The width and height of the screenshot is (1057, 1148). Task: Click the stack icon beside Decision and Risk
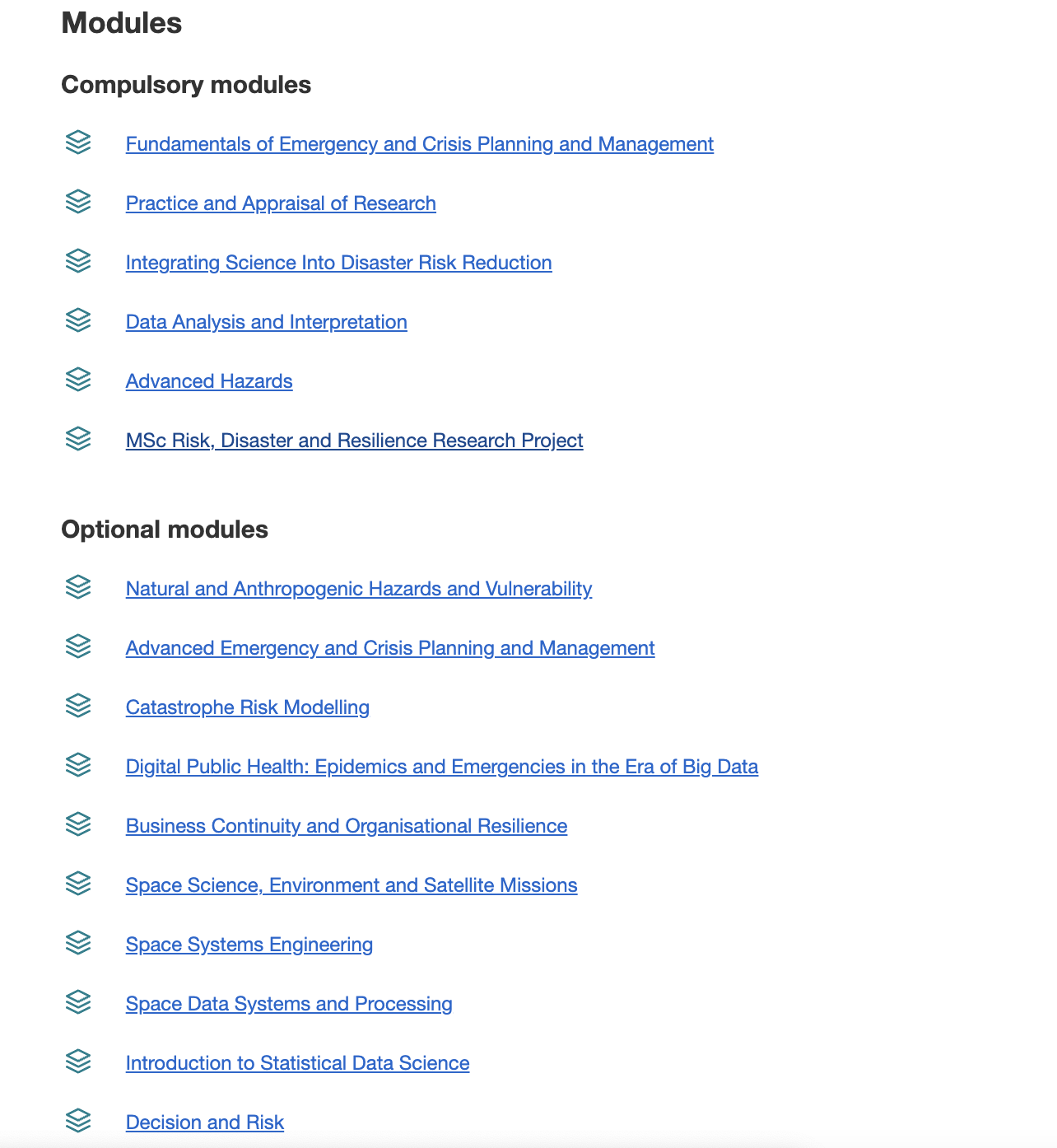coord(78,1121)
